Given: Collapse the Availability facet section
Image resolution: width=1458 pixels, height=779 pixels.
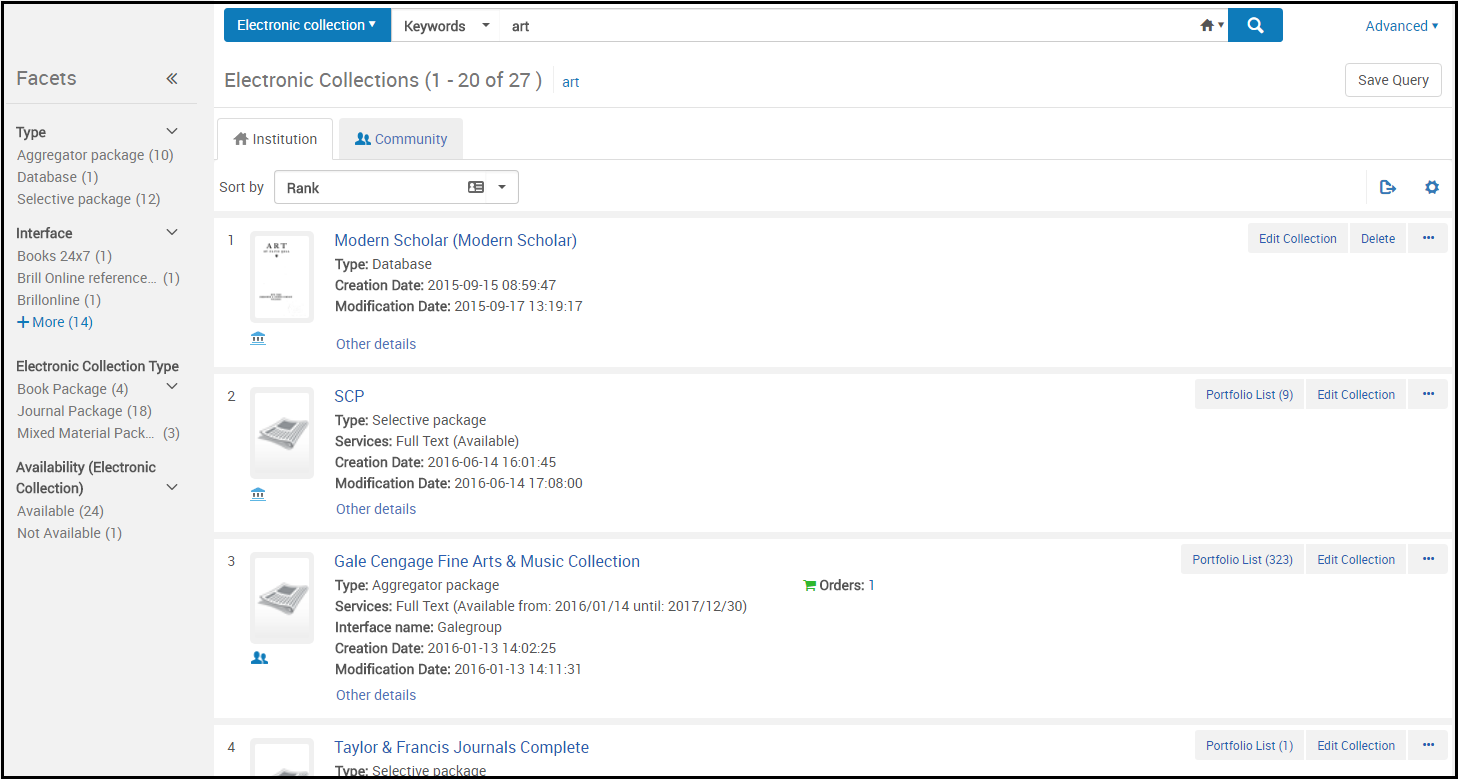Looking at the screenshot, I should tap(172, 488).
